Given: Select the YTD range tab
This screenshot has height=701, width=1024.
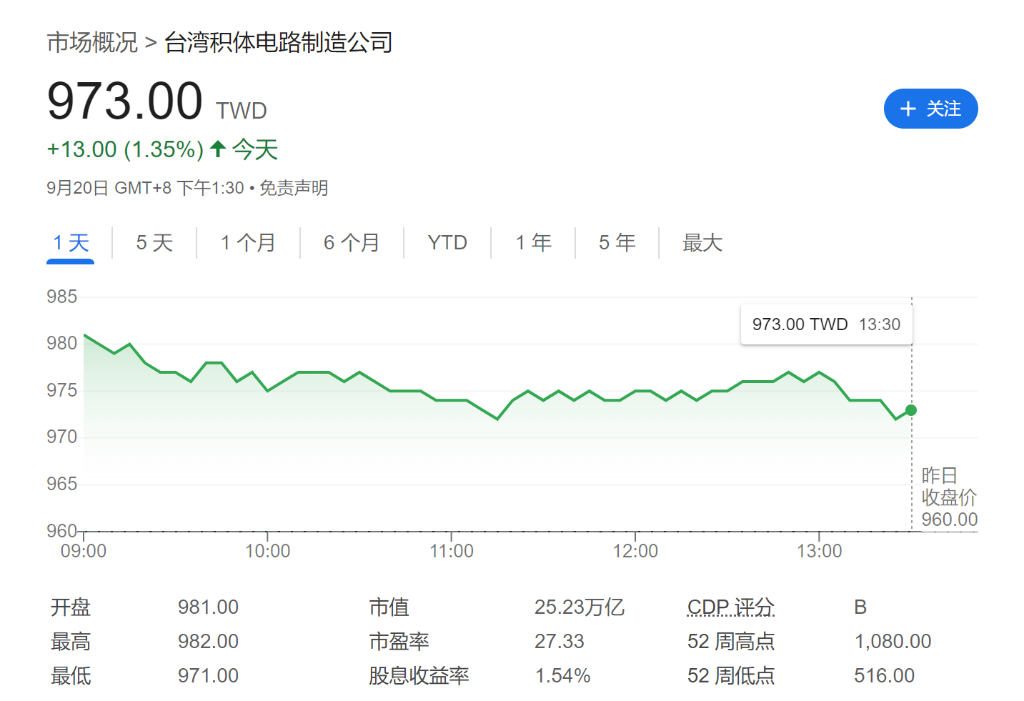Looking at the screenshot, I should point(447,243).
